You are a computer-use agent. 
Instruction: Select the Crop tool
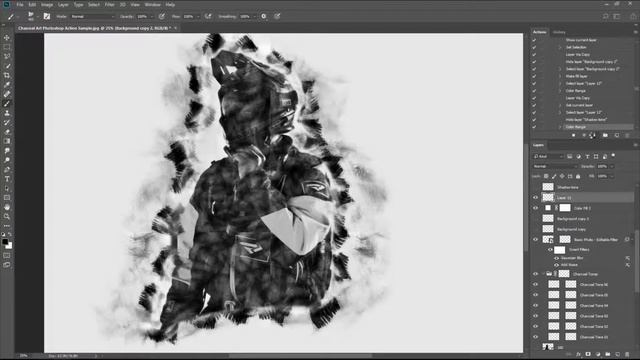point(7,75)
